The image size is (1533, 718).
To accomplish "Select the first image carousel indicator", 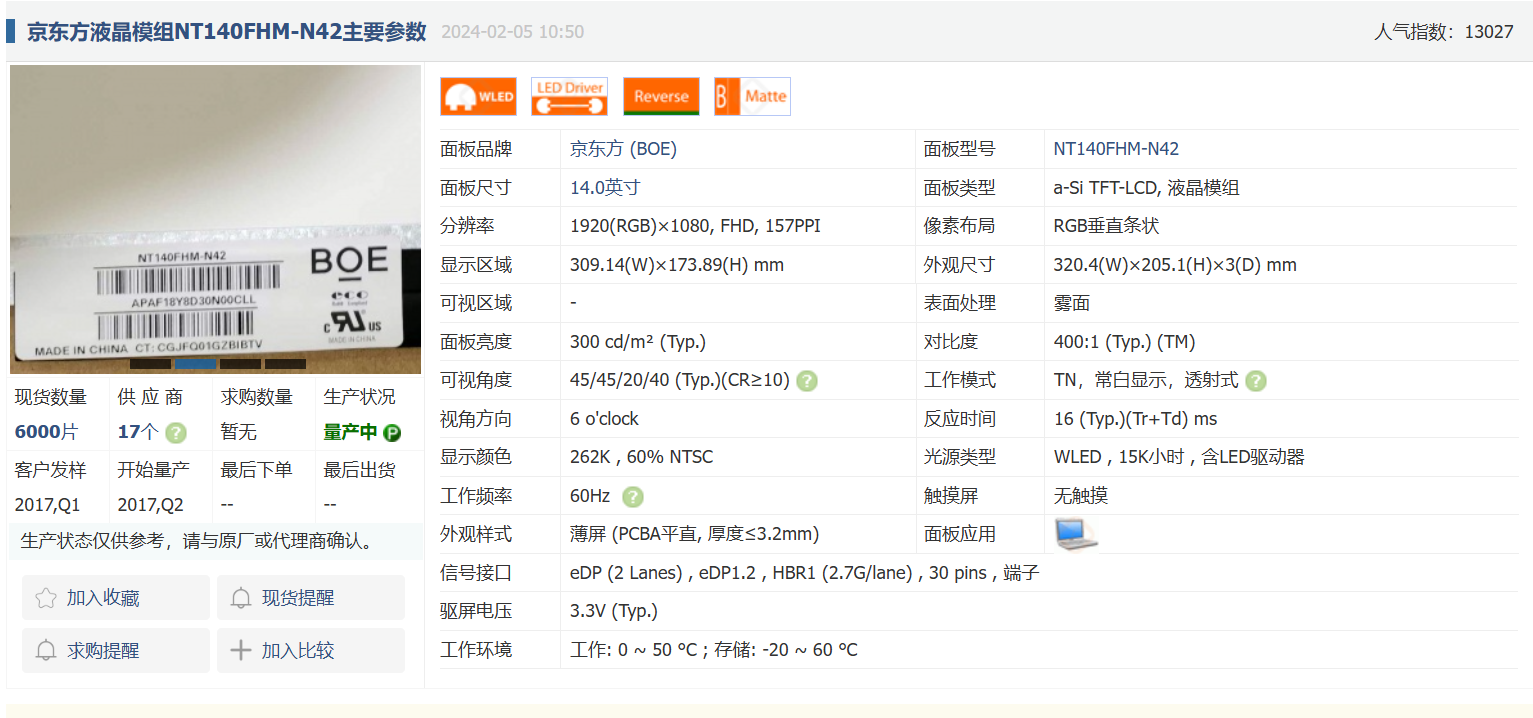I will [x=151, y=364].
